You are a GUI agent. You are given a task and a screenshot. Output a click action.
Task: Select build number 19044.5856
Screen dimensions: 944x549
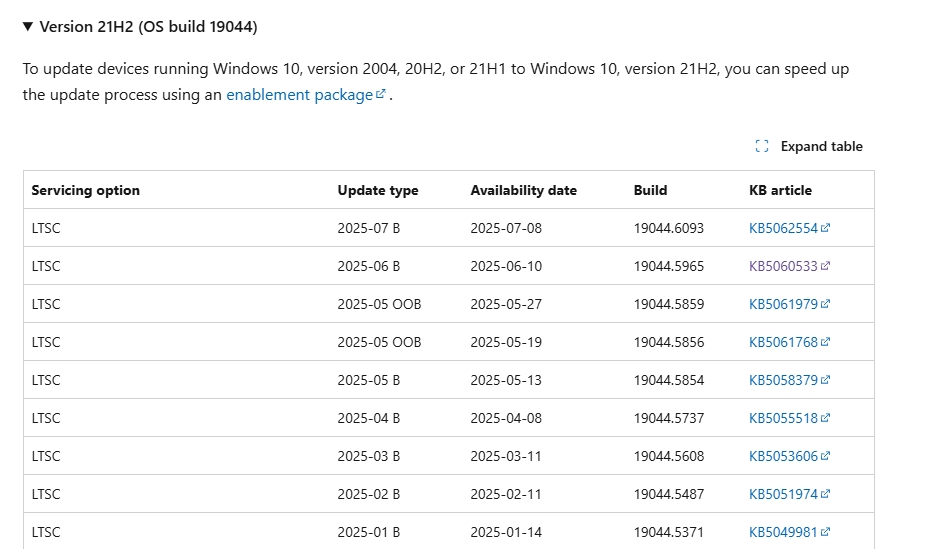(669, 342)
